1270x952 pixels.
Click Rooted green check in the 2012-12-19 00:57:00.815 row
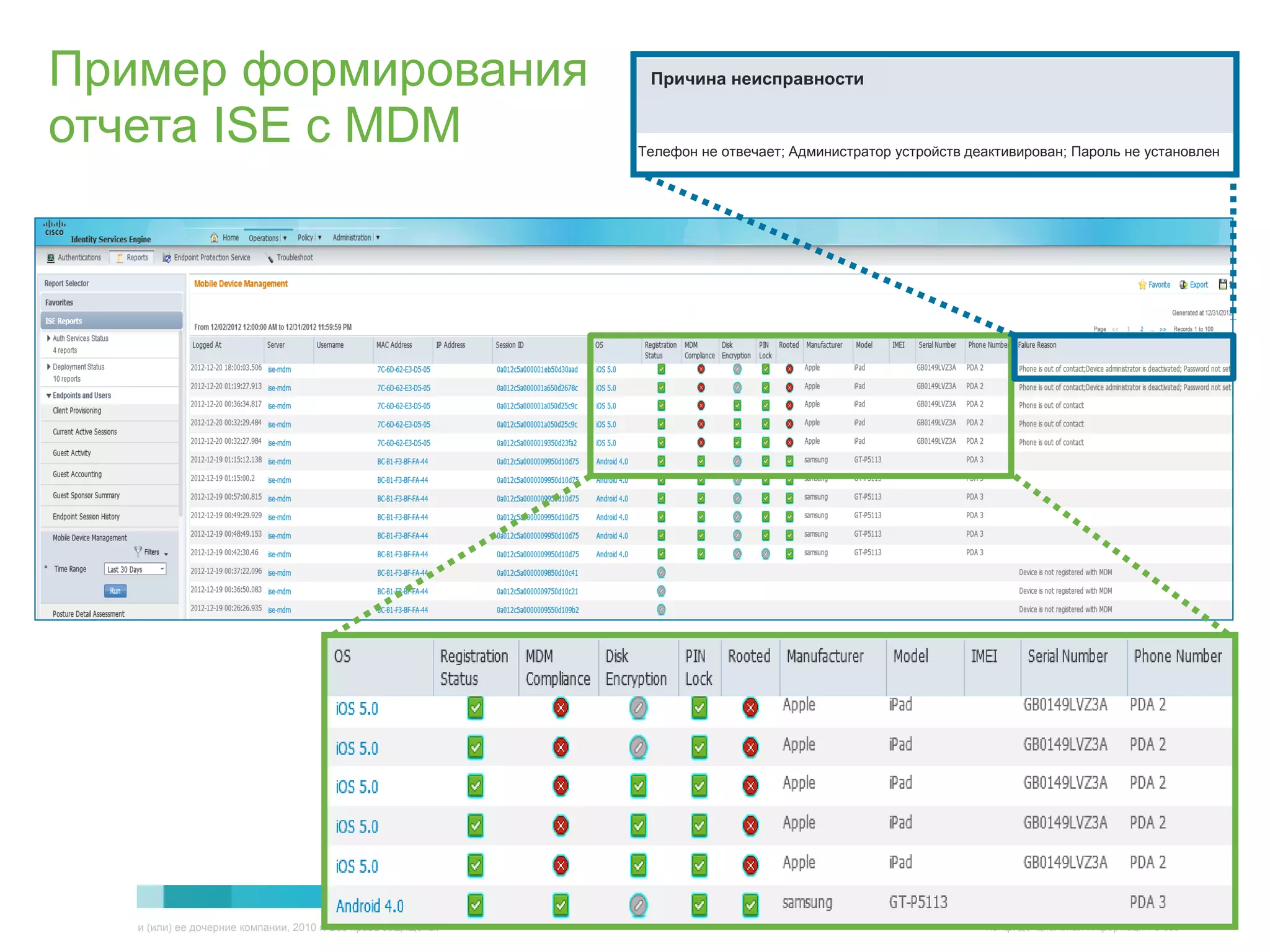pos(789,498)
